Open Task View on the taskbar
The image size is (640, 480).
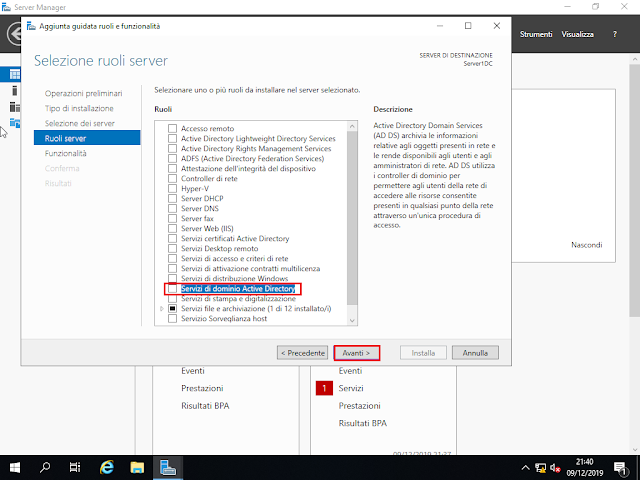[x=75, y=467]
